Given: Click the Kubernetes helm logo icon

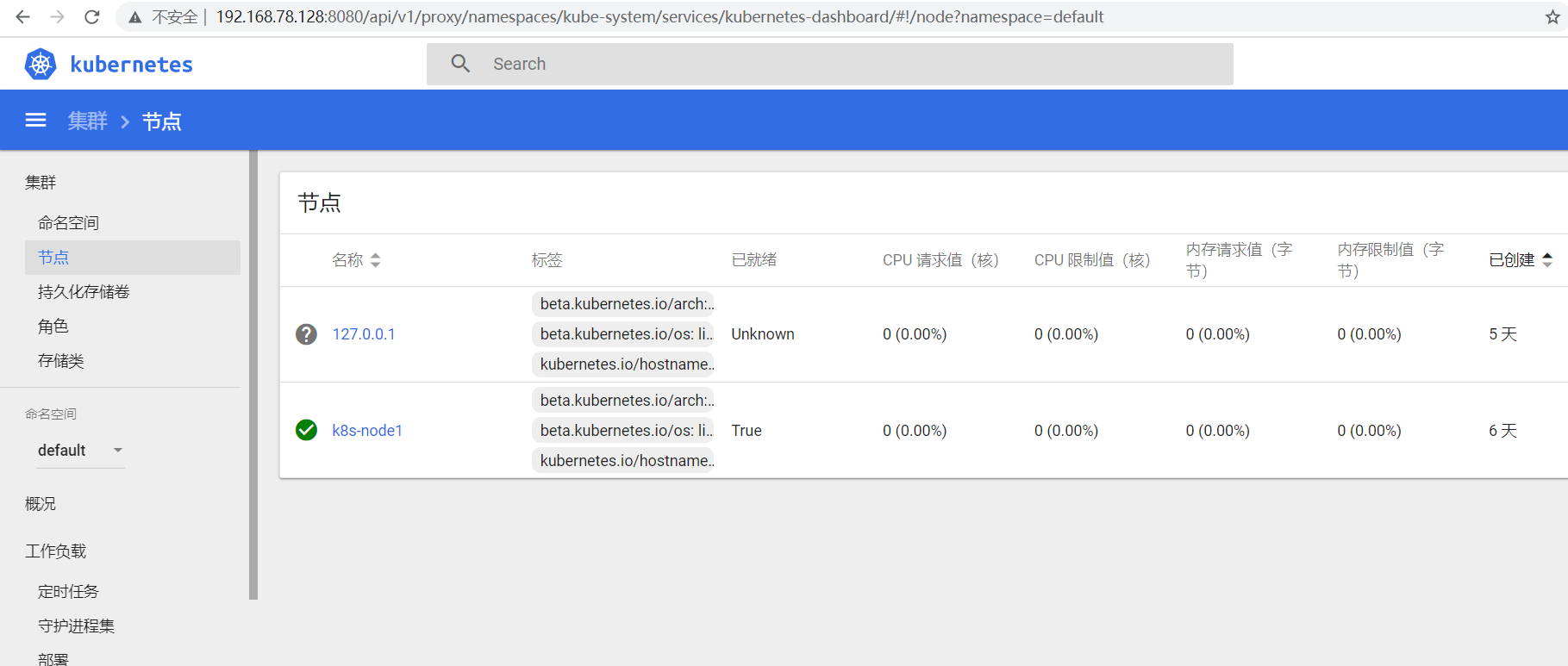Looking at the screenshot, I should click(x=41, y=65).
